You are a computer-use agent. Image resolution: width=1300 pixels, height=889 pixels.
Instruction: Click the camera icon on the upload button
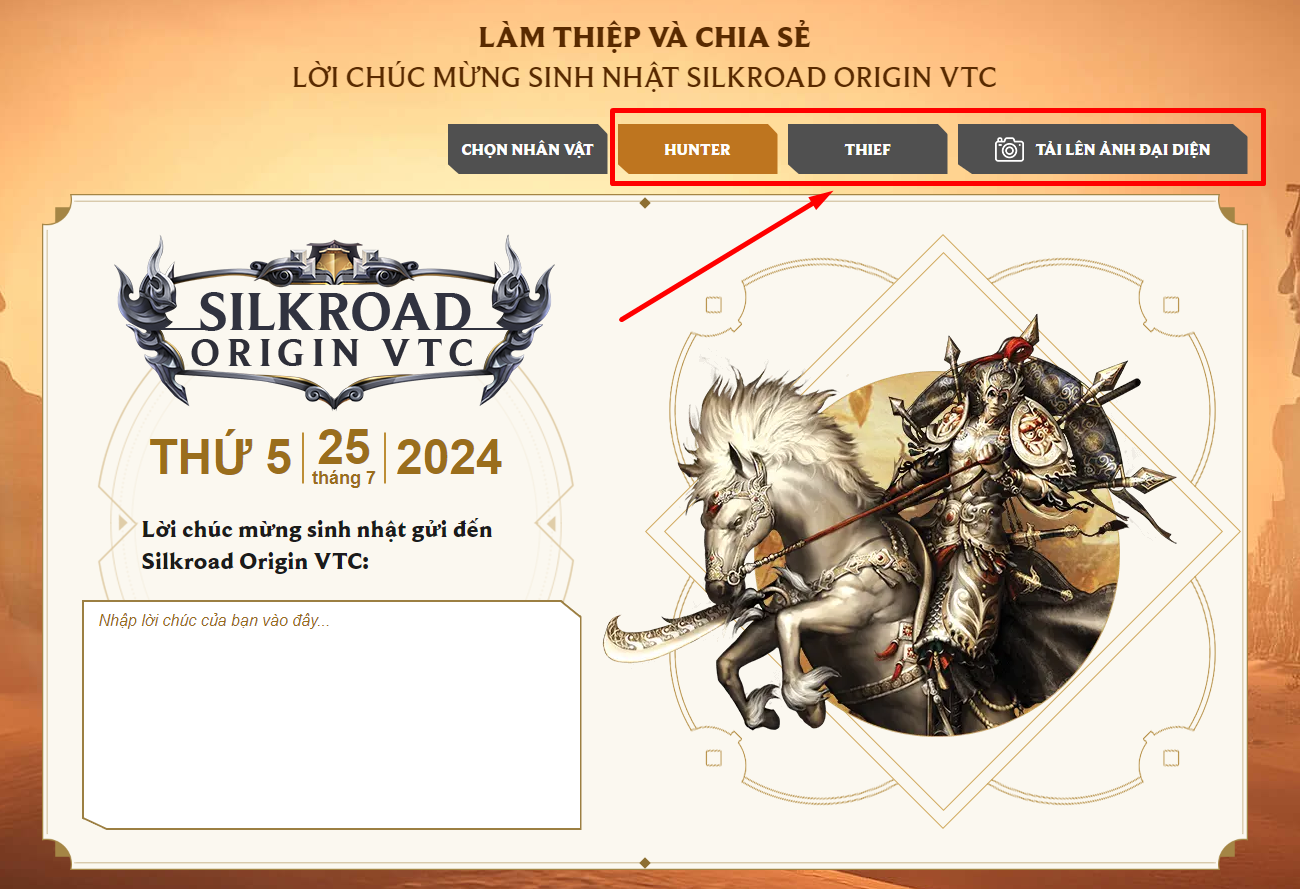[x=1009, y=150]
